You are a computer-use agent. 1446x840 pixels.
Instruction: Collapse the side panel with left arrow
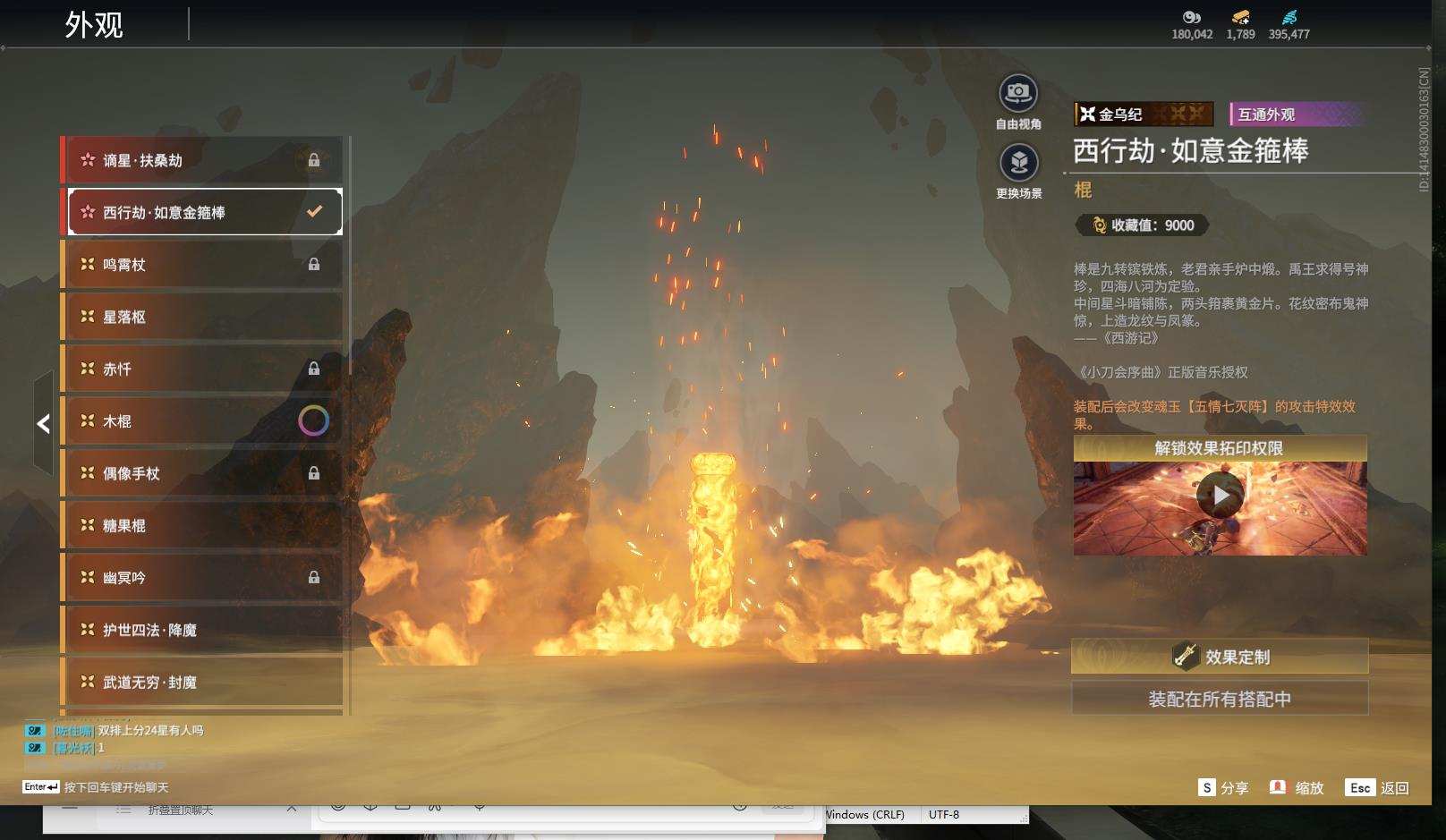pyautogui.click(x=43, y=423)
